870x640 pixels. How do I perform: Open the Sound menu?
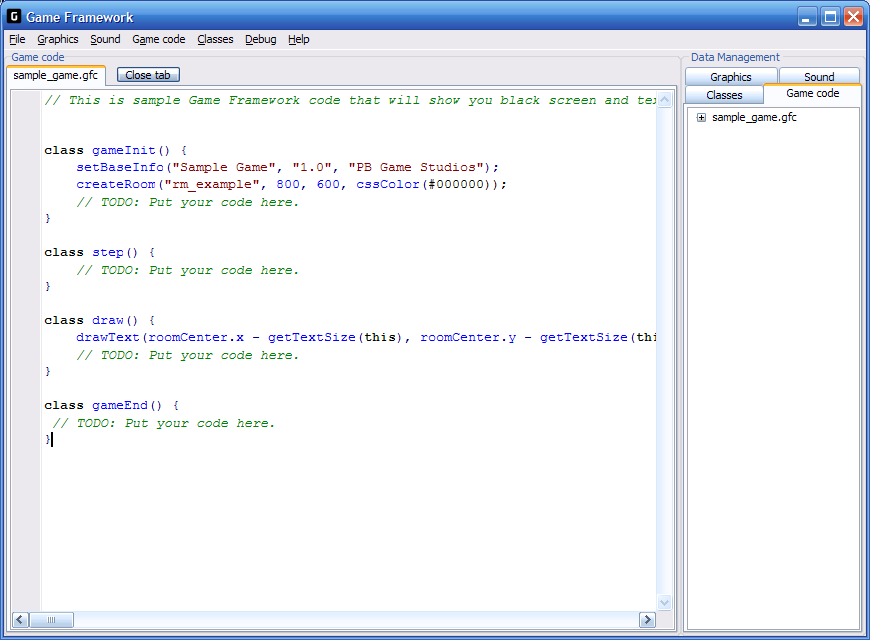tap(105, 39)
